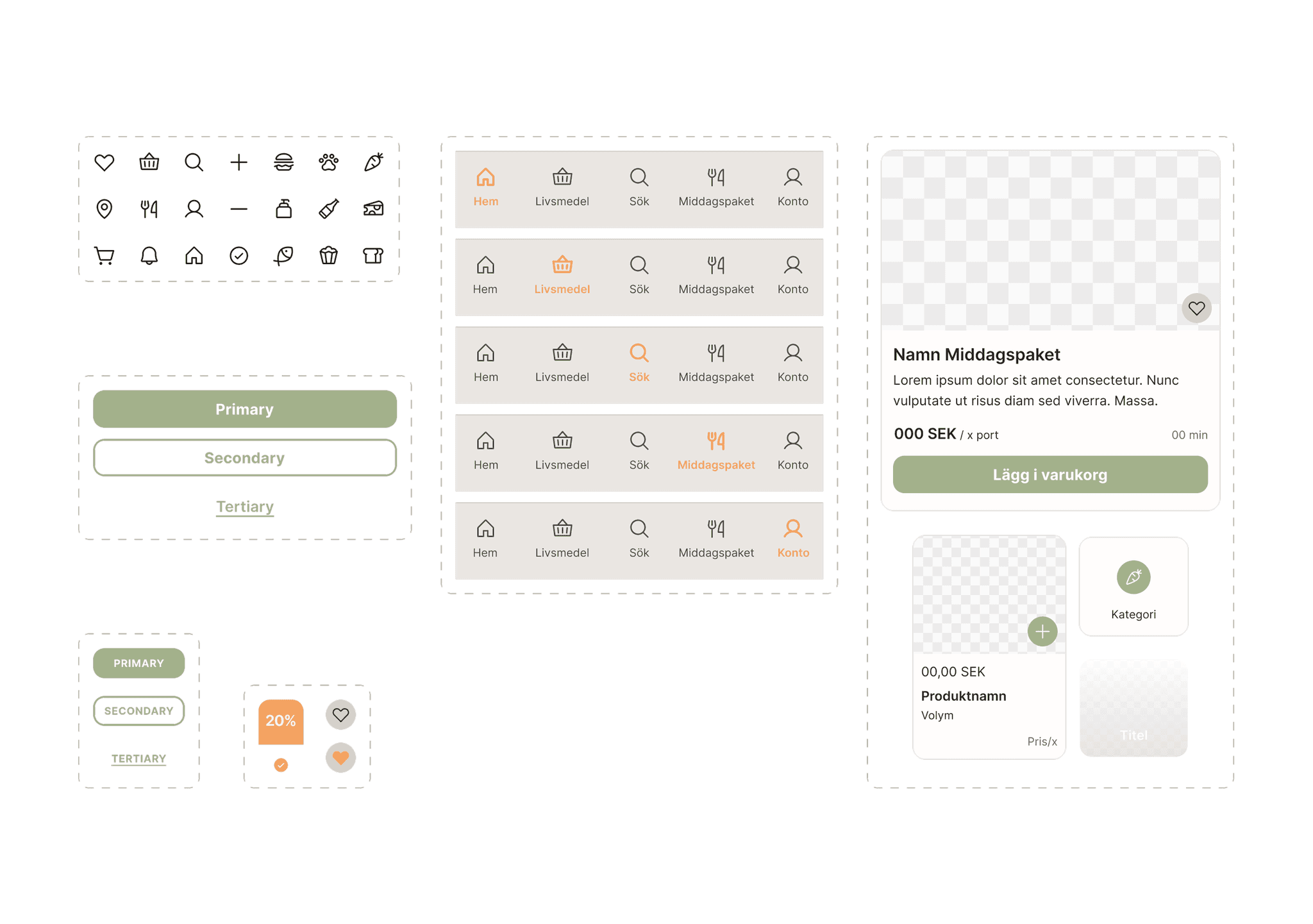The height and width of the screenshot is (924, 1313).
Task: Click the small SECONDARY button
Action: tap(138, 710)
